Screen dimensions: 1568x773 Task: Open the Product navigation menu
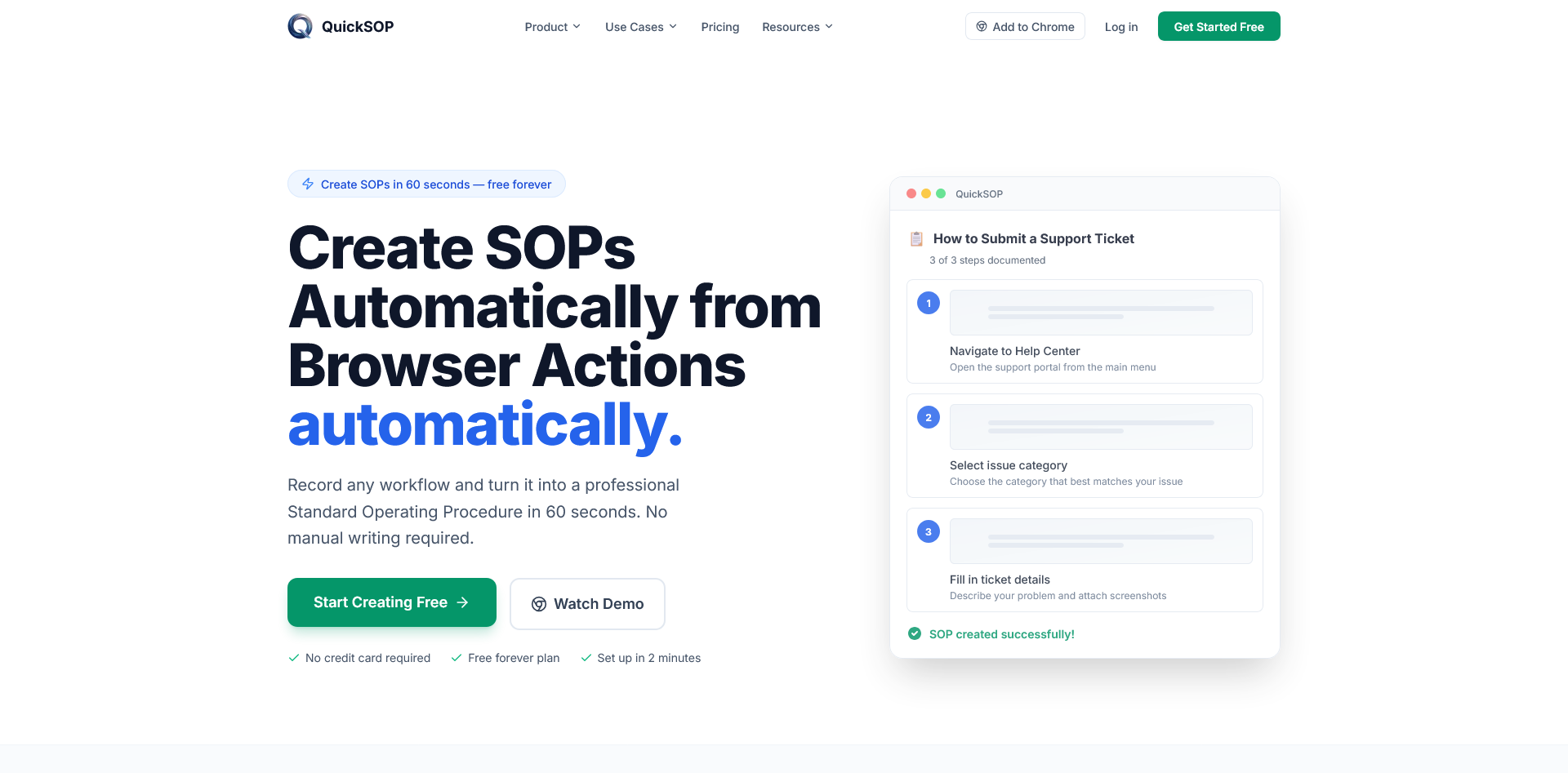pyautogui.click(x=553, y=27)
